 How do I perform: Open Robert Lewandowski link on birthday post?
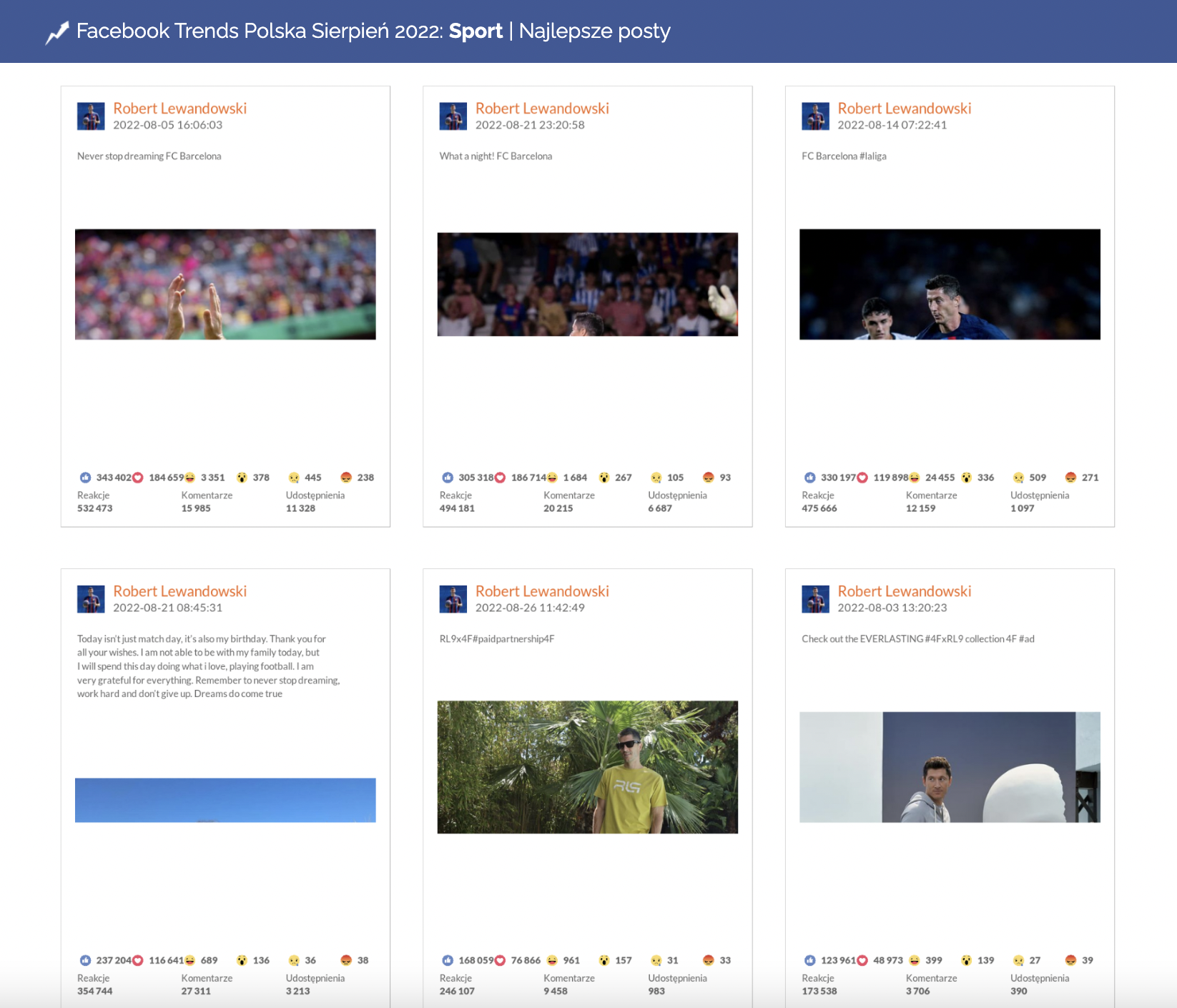179,591
